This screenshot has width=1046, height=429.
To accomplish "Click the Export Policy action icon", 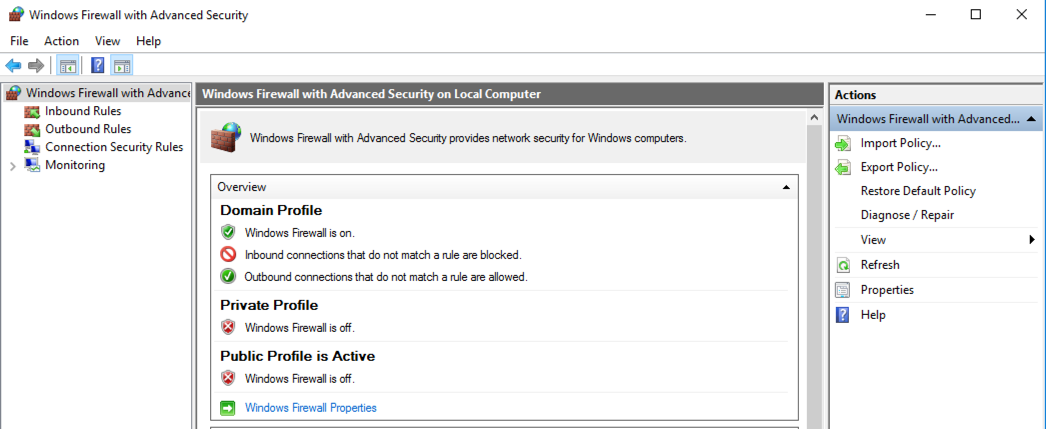I will tap(843, 167).
